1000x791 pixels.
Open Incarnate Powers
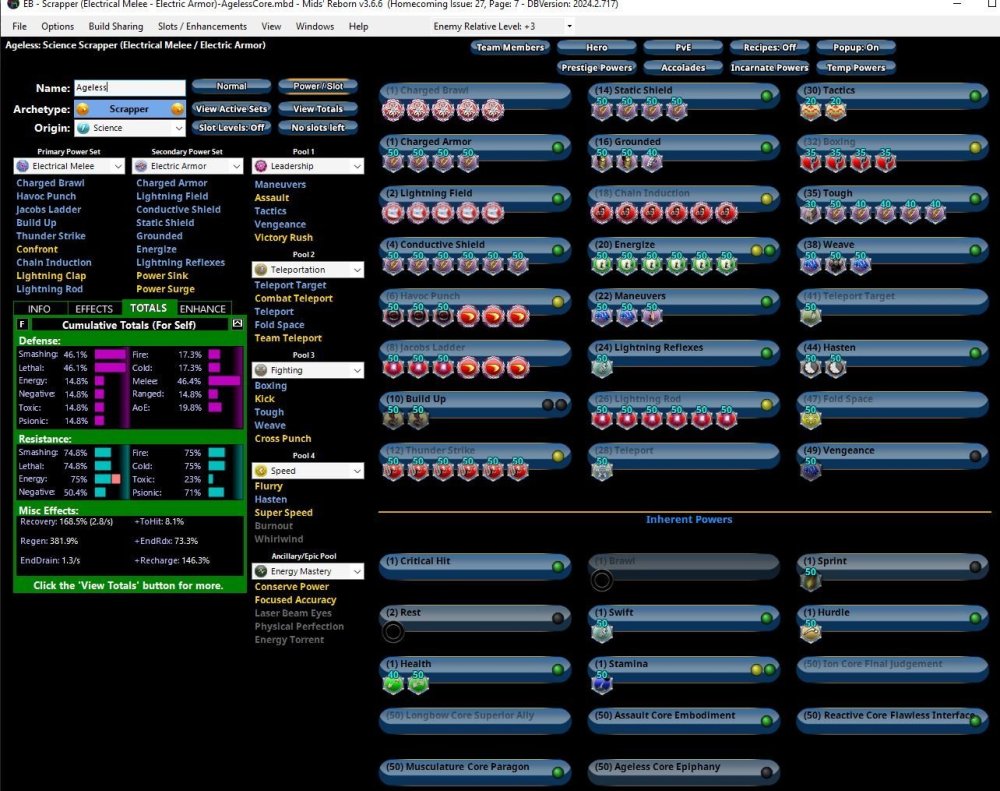point(769,68)
